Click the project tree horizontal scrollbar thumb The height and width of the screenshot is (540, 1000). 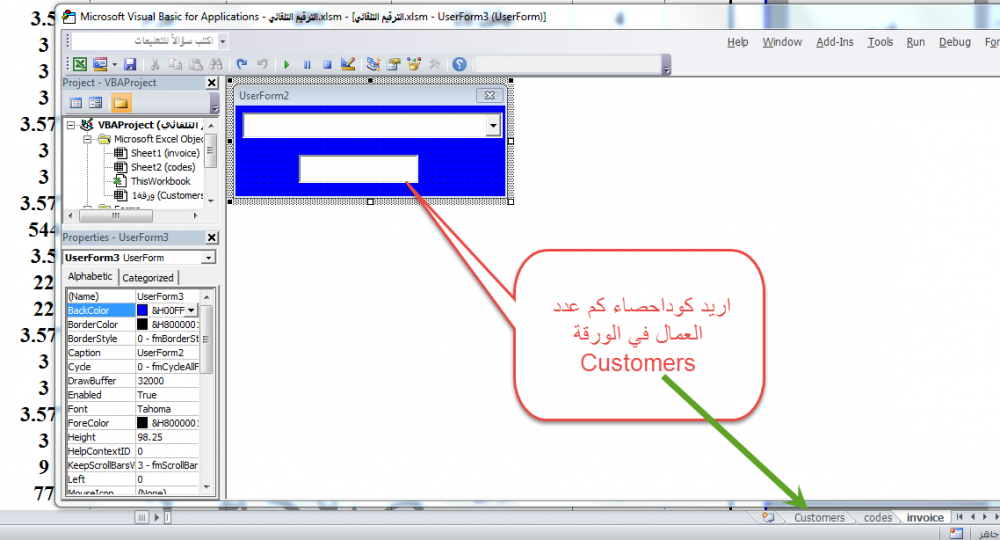[115, 216]
